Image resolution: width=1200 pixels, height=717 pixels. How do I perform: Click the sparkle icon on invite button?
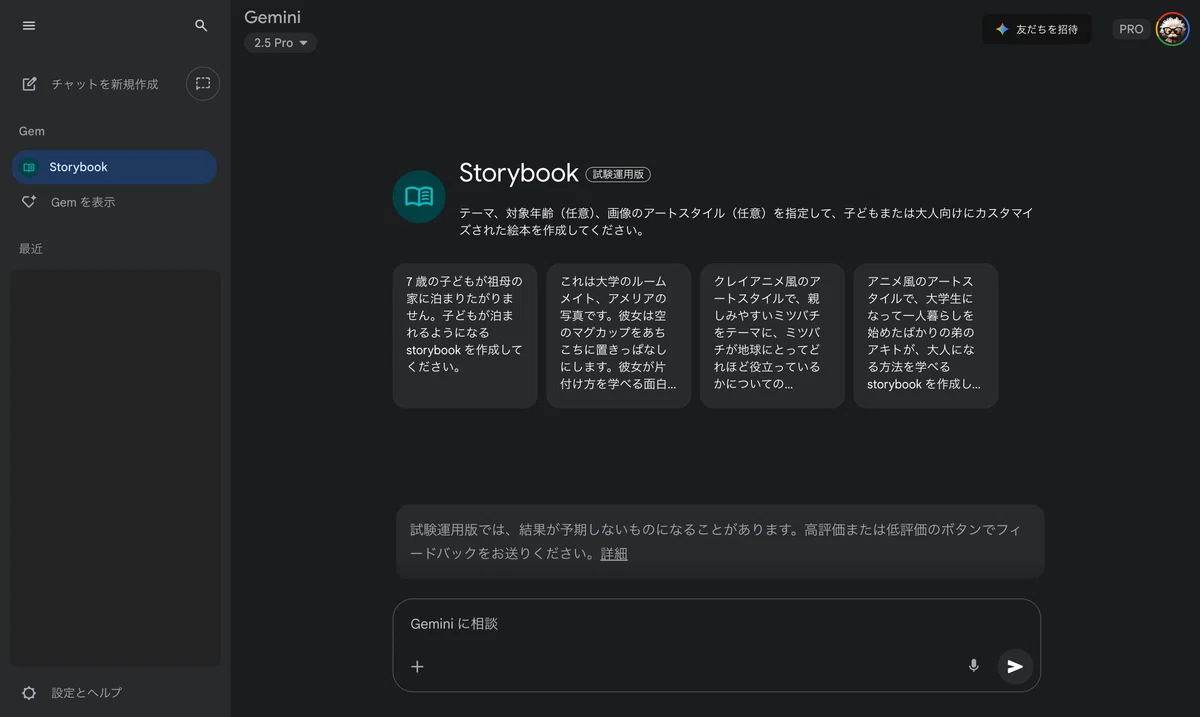[x=1002, y=30]
